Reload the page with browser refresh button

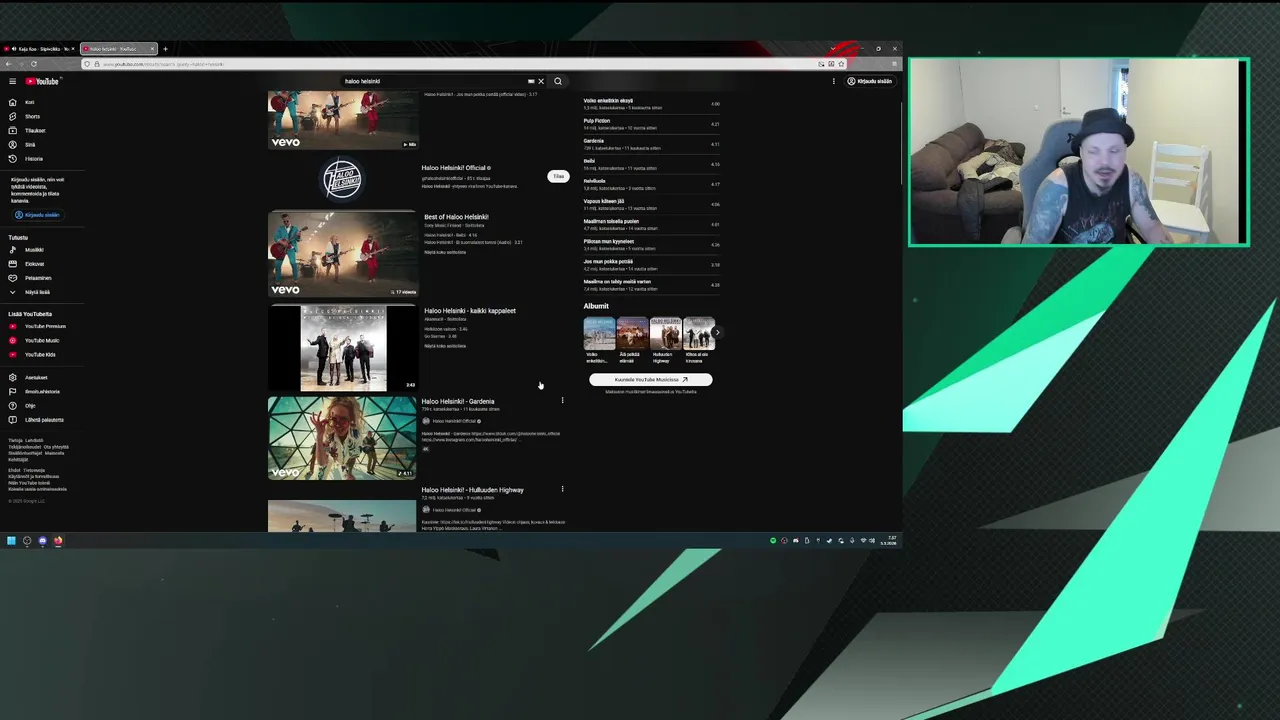[x=33, y=64]
